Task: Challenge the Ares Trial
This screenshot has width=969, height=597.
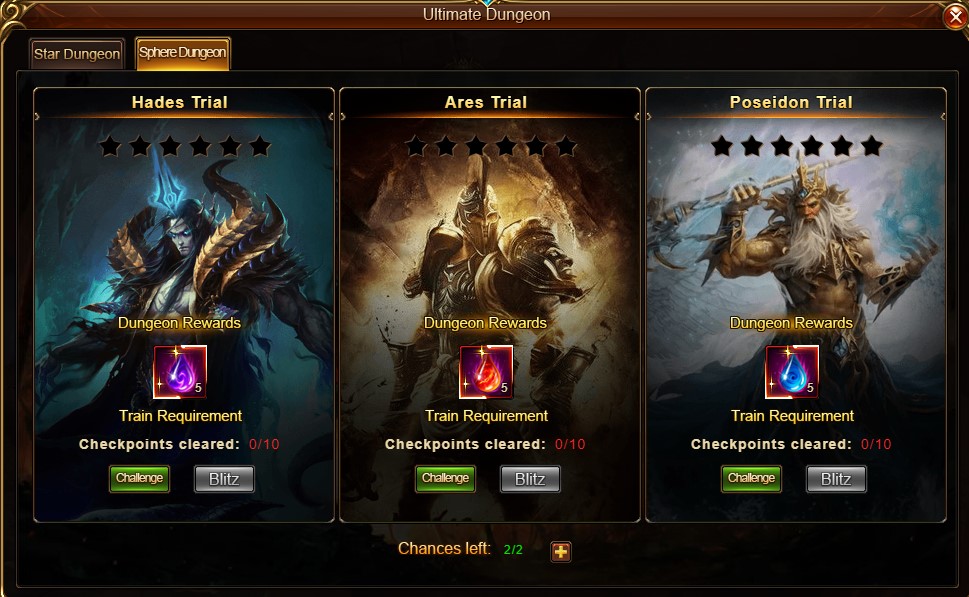Action: 445,478
